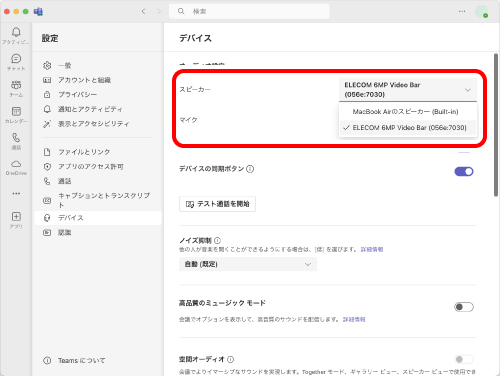Viewport: 500px width, 376px height.
Task: Click the 検索 search field
Action: click(249, 11)
